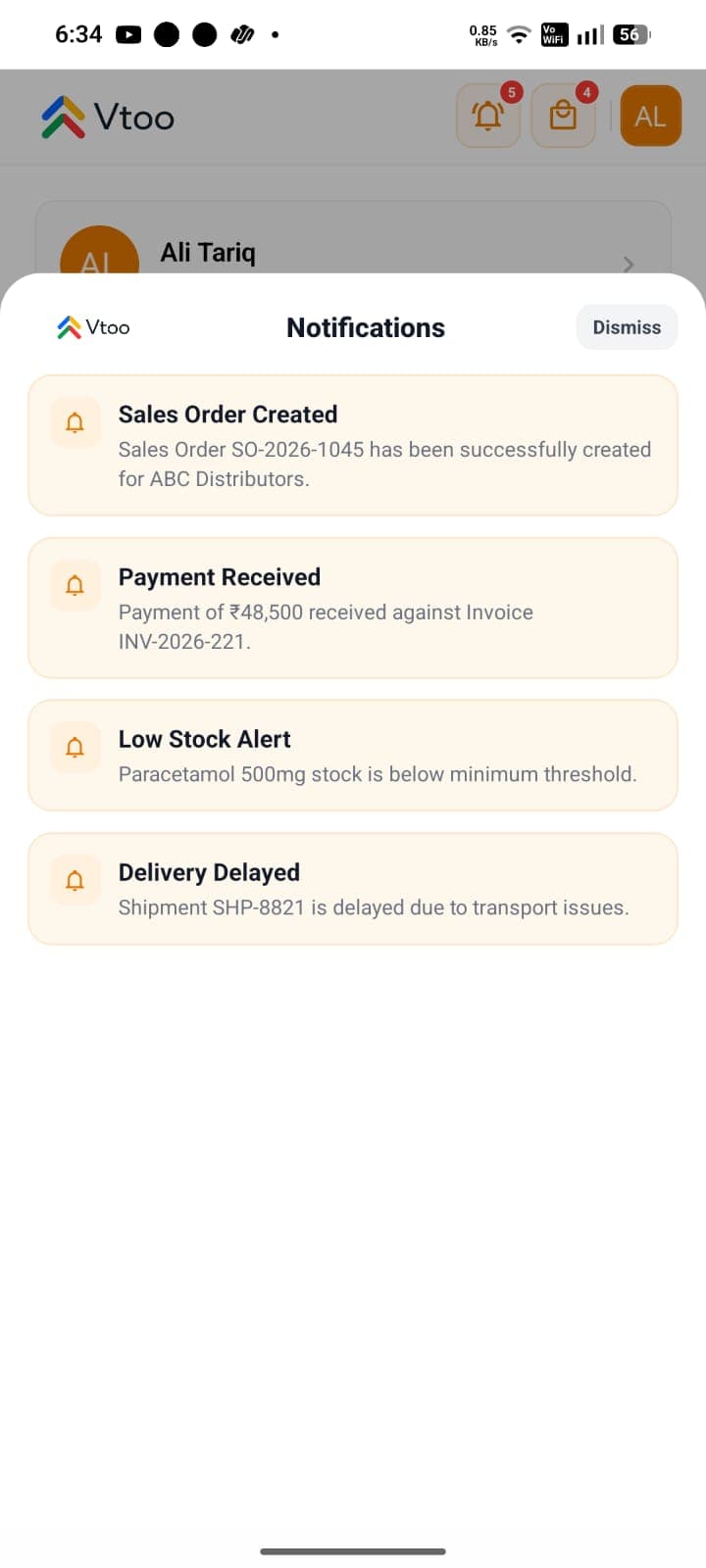The width and height of the screenshot is (706, 1568).
Task: Open the Payment Received notification
Action: [x=353, y=608]
